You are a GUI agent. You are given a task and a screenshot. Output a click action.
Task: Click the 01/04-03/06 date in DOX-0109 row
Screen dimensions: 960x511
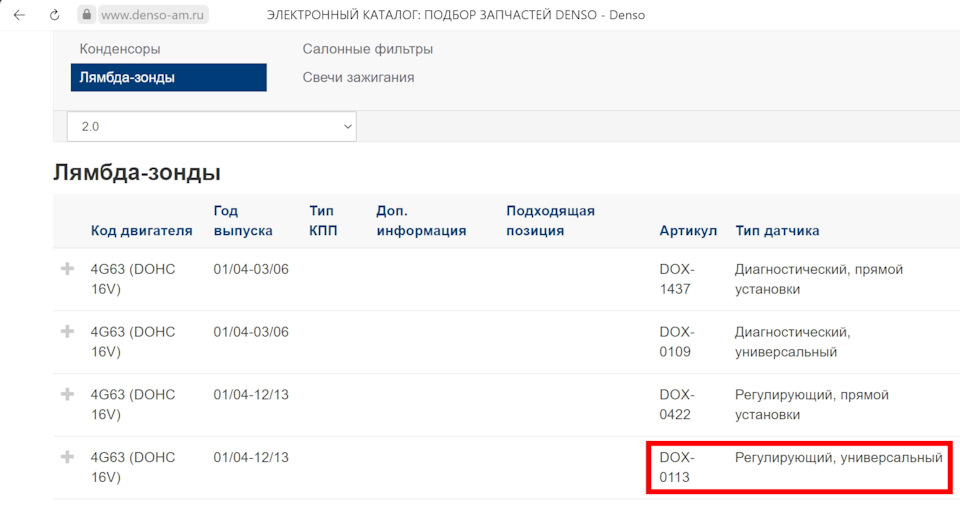[x=251, y=332]
